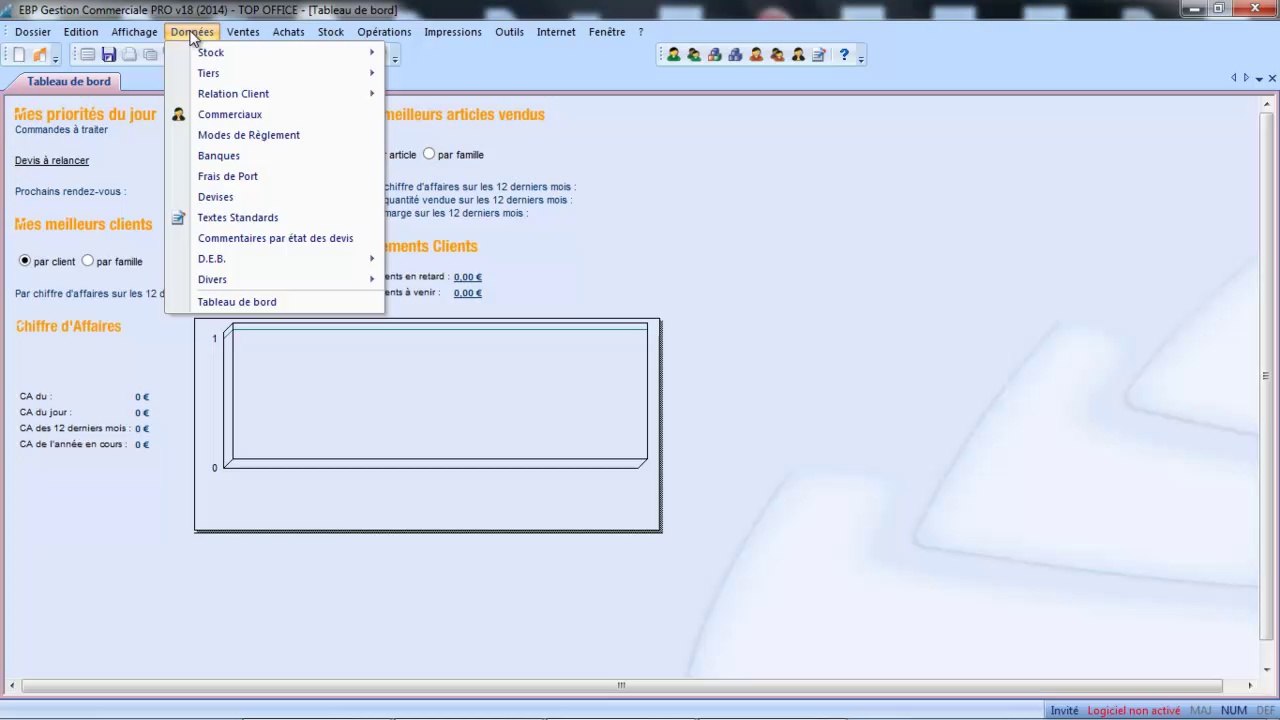The width and height of the screenshot is (1280, 720).
Task: Select 'par famille' under Mes meilleurs clients
Action: tap(88, 261)
